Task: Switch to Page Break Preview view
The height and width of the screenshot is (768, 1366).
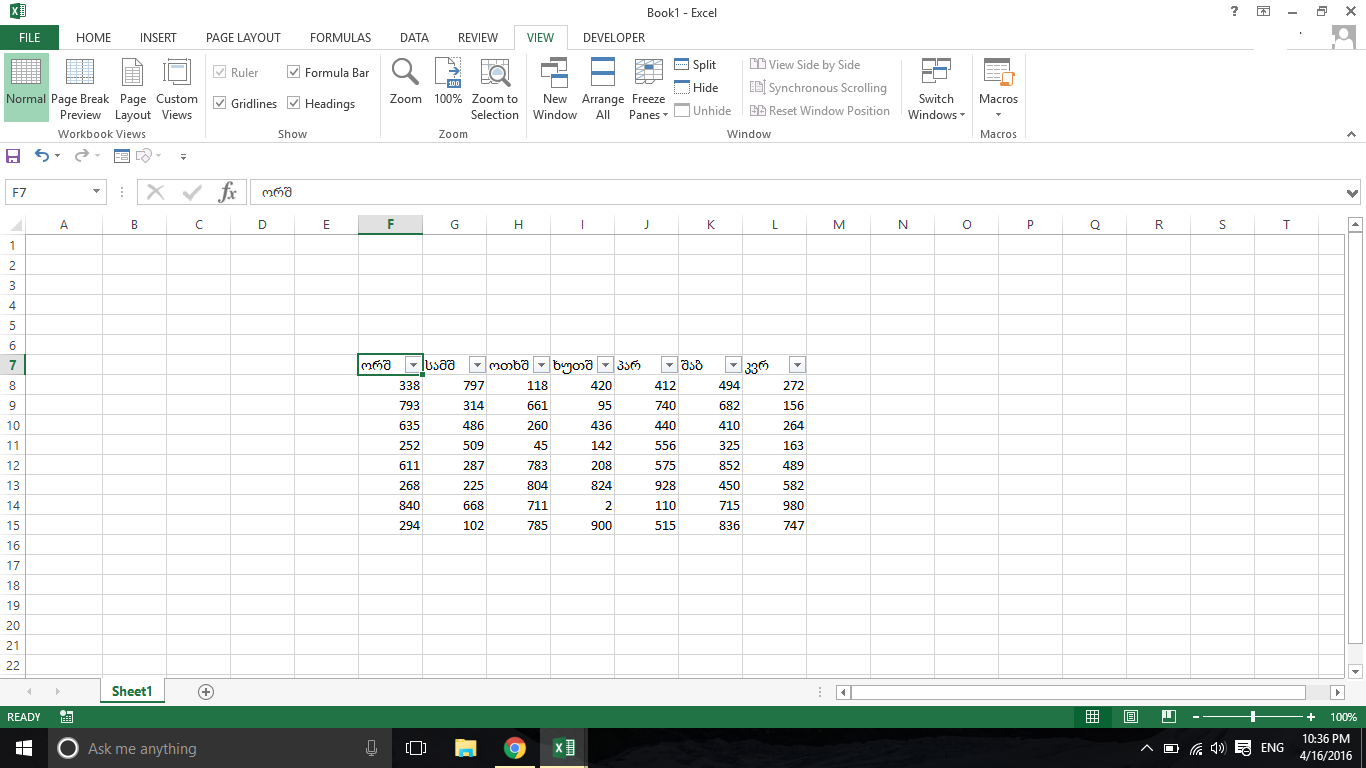Action: [x=80, y=89]
